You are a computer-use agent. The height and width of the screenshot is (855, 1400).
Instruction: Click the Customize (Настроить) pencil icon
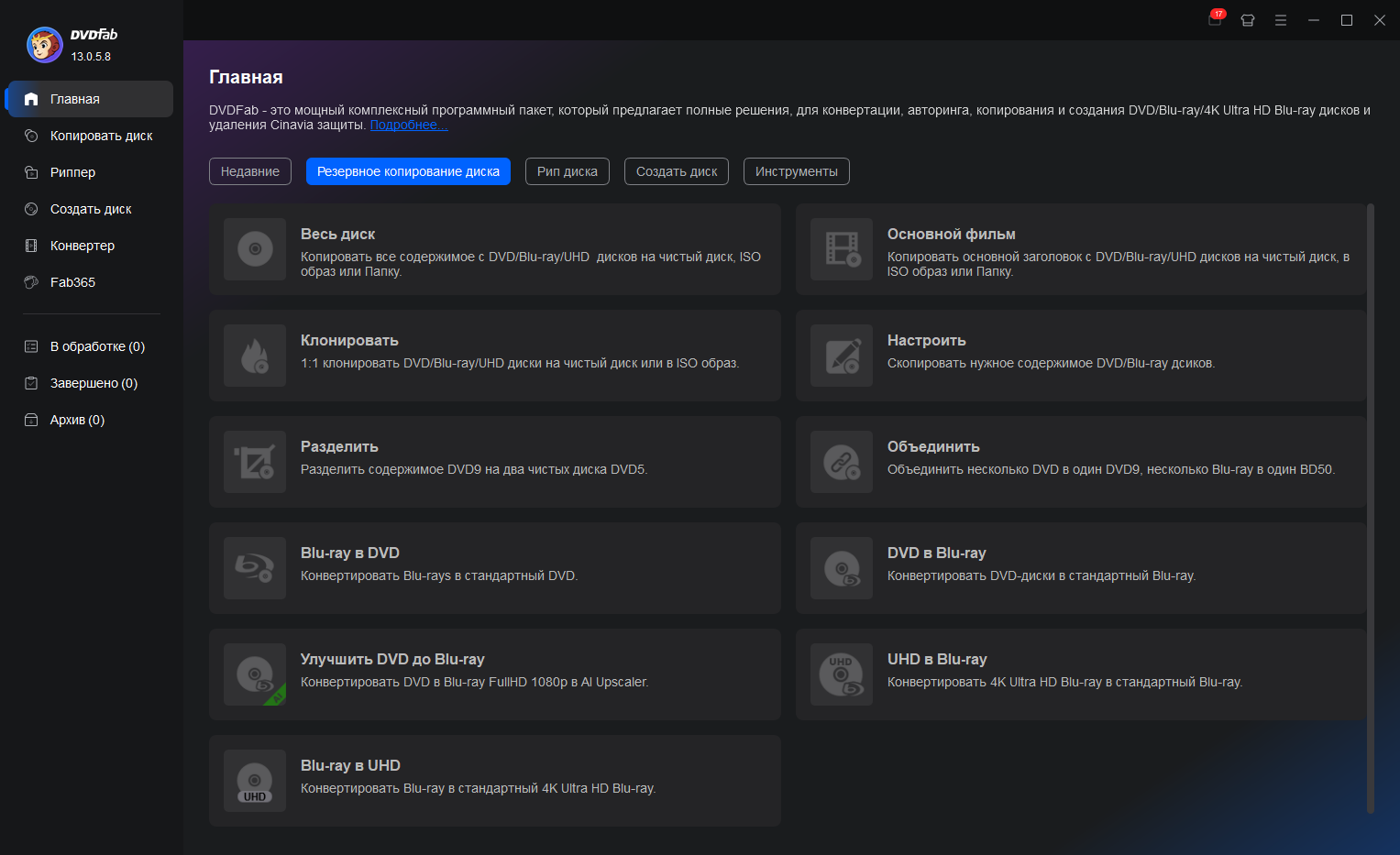click(842, 356)
